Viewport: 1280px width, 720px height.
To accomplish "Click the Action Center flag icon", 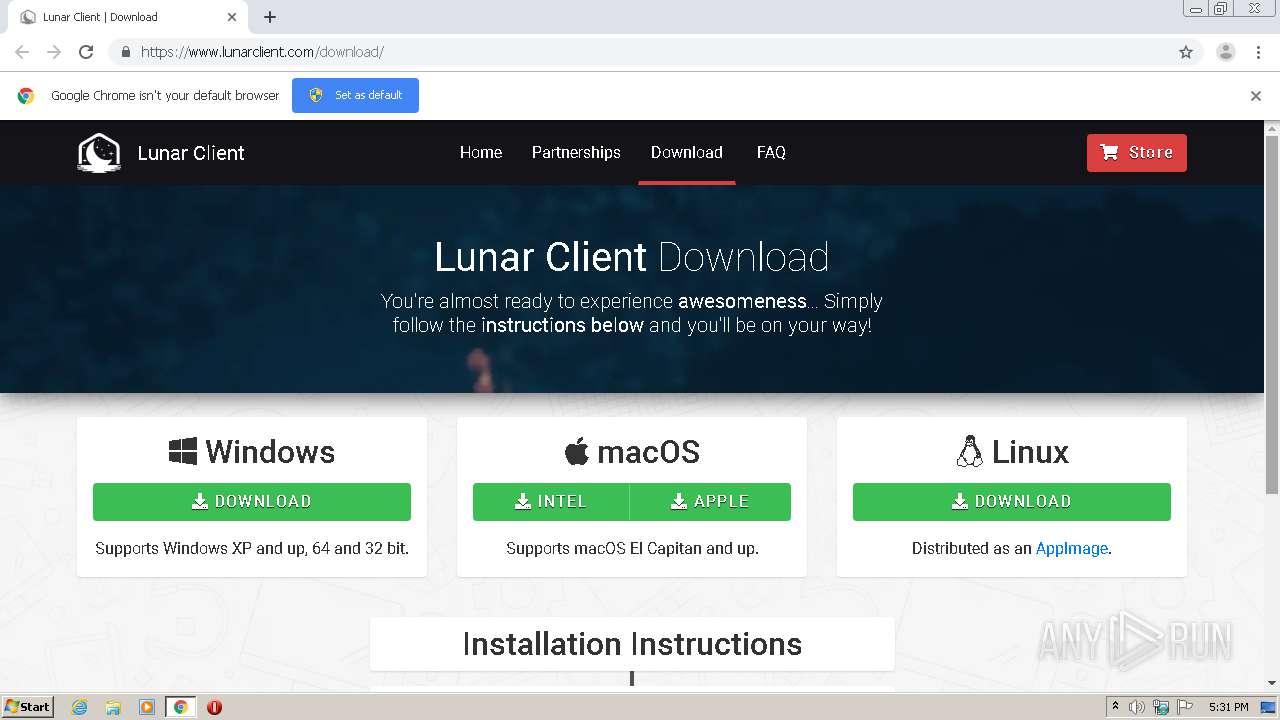I will coord(1185,707).
